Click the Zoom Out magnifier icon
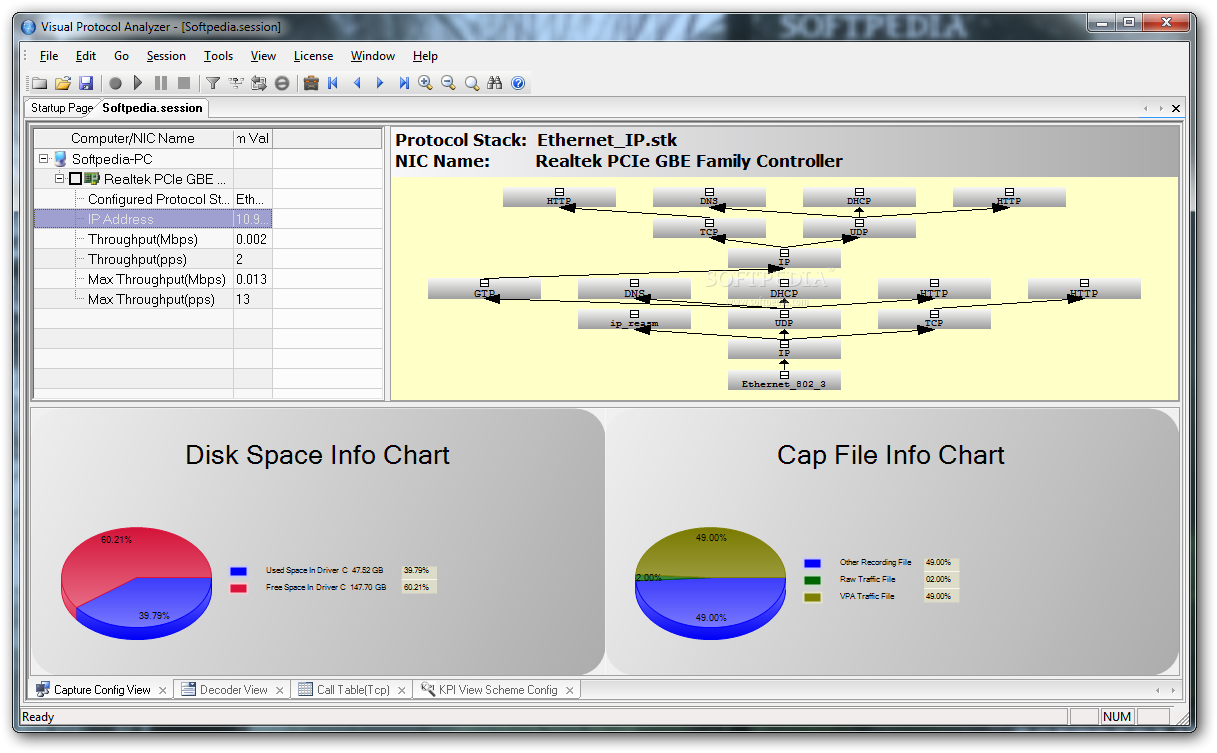The image size is (1217, 753). [x=449, y=83]
